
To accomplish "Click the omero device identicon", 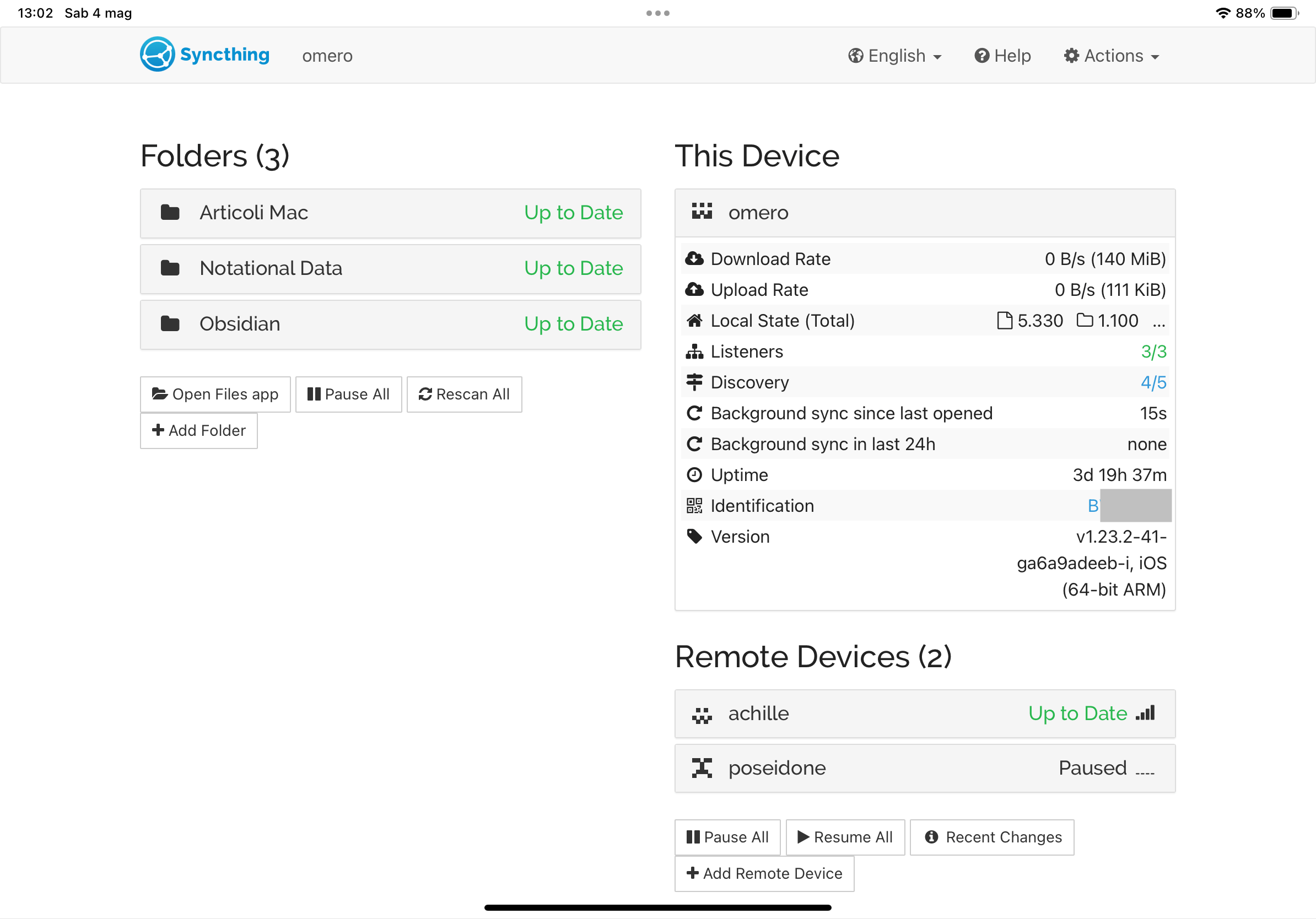I will click(x=702, y=212).
